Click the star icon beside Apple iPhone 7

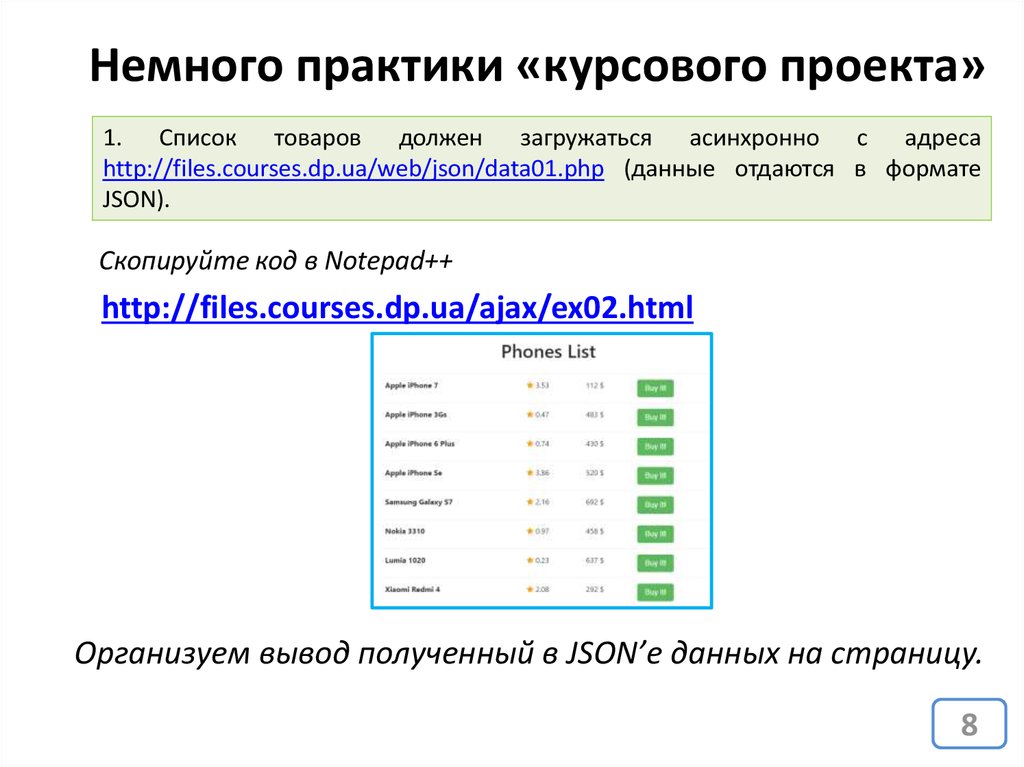(x=530, y=385)
